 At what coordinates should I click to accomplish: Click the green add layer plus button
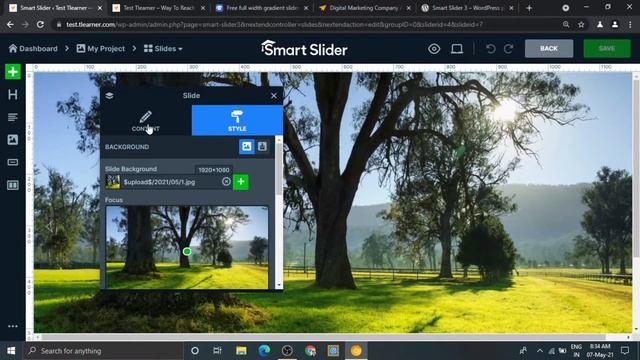tap(13, 72)
